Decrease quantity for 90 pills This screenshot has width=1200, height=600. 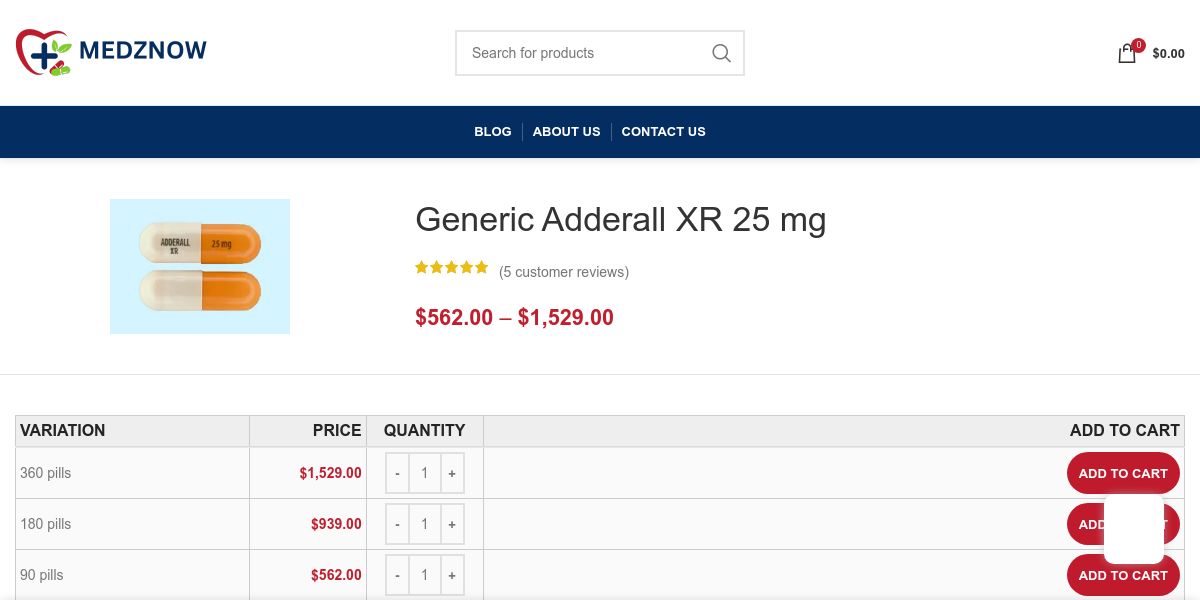point(397,575)
